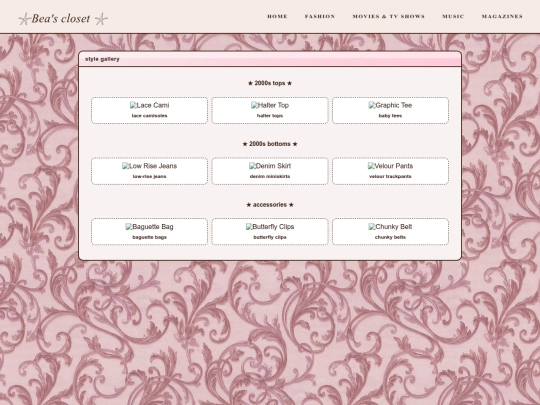Click the "baguette bags" caption
This screenshot has width=540, height=405.
[149, 237]
